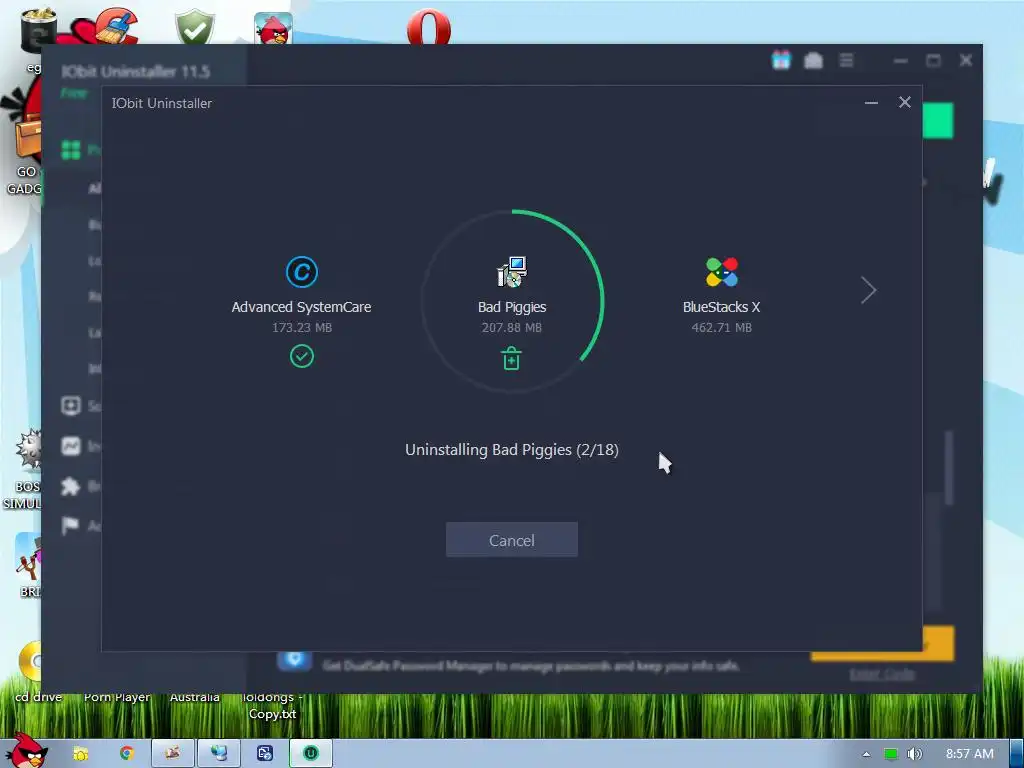The height and width of the screenshot is (768, 1024).
Task: Click the puzzle-piece Browser Extensions icon
Action: [71, 486]
